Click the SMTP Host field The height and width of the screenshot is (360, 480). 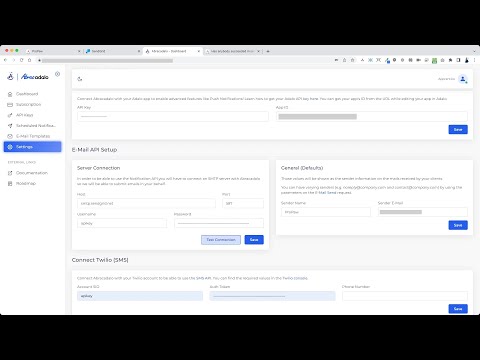point(146,203)
